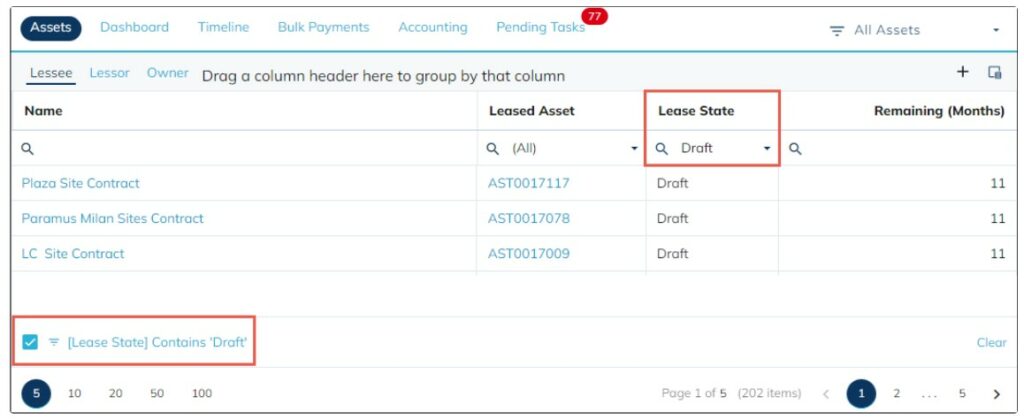1024x420 pixels.
Task: Switch to the Dashboard tab
Action: tap(134, 27)
